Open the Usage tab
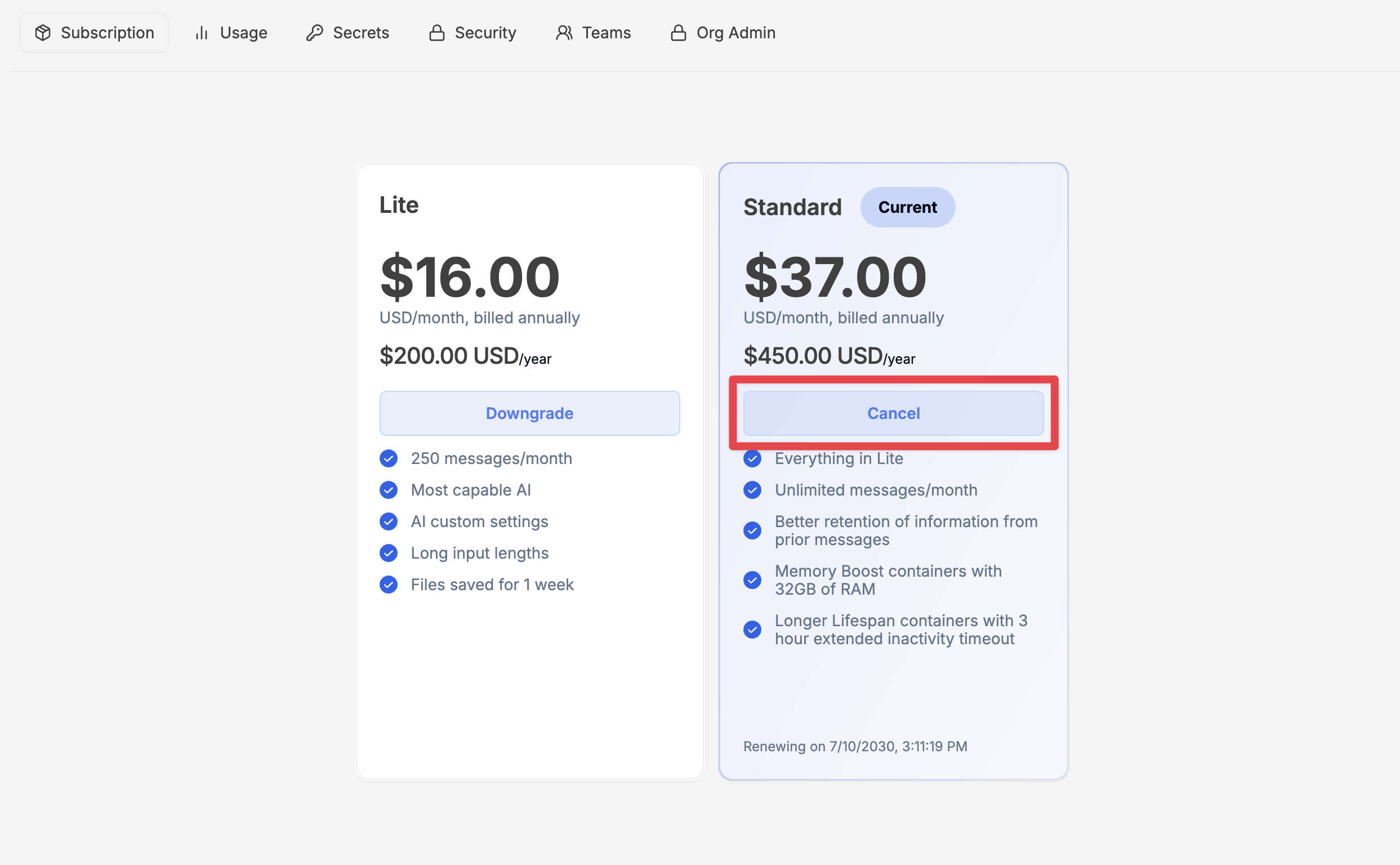 point(230,33)
